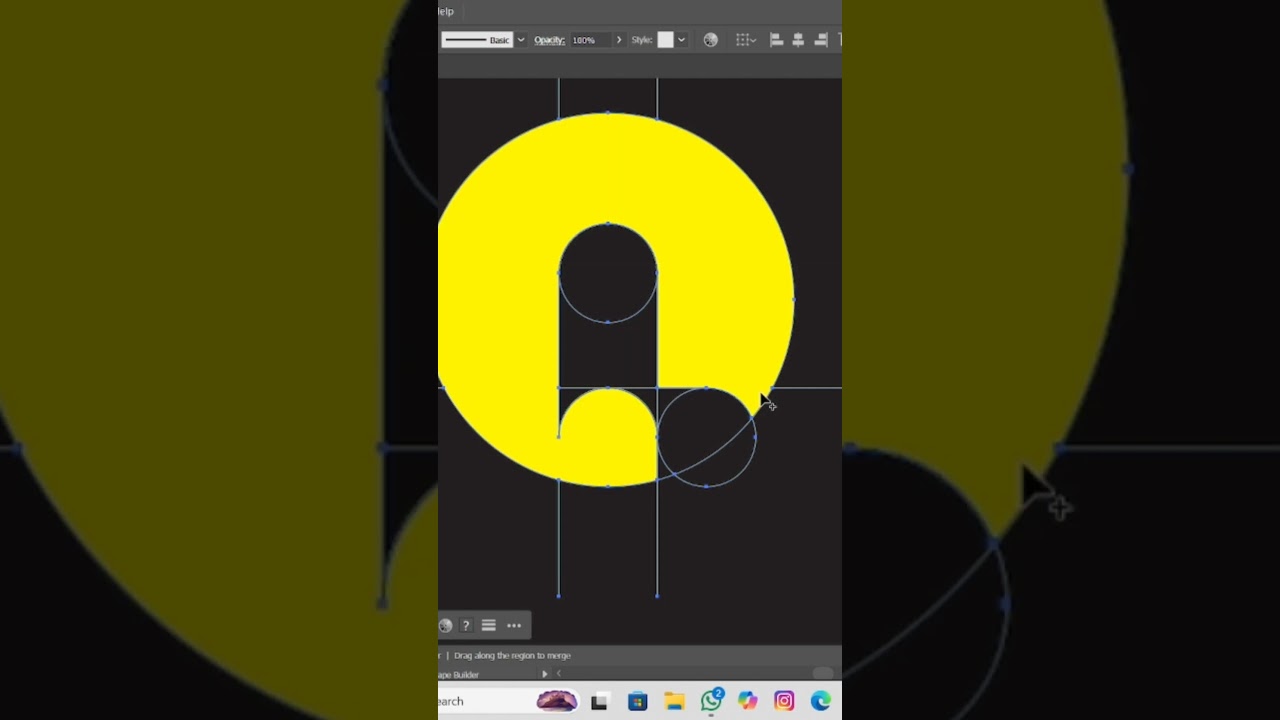Open Microsoft Edge from taskbar
The width and height of the screenshot is (1280, 720).
(821, 702)
